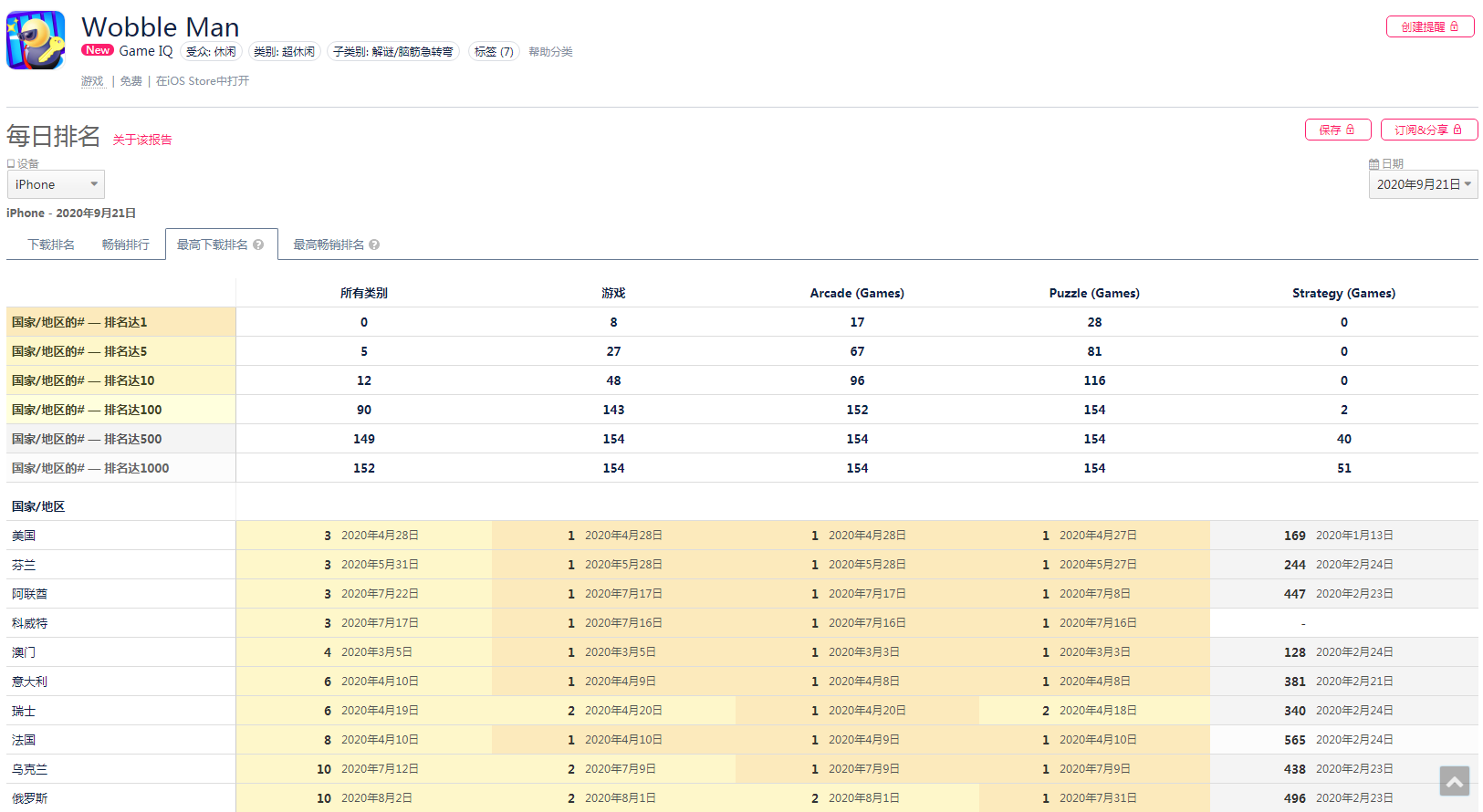Click the help icon beside 最高下载排名
The height and width of the screenshot is (812, 1483).
[x=258, y=245]
